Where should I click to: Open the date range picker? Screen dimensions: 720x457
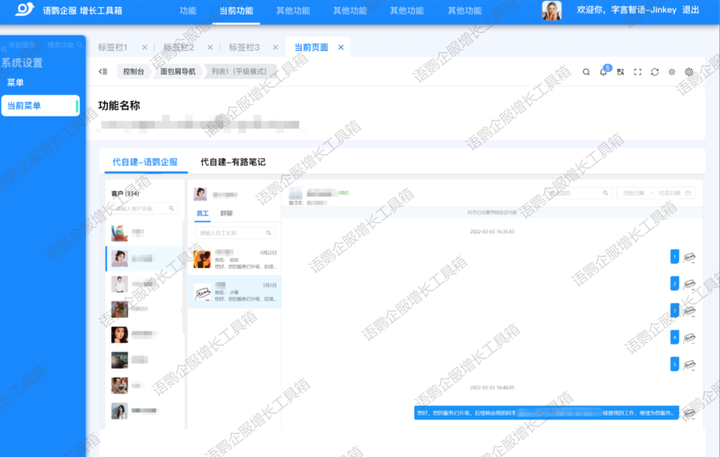click(656, 193)
